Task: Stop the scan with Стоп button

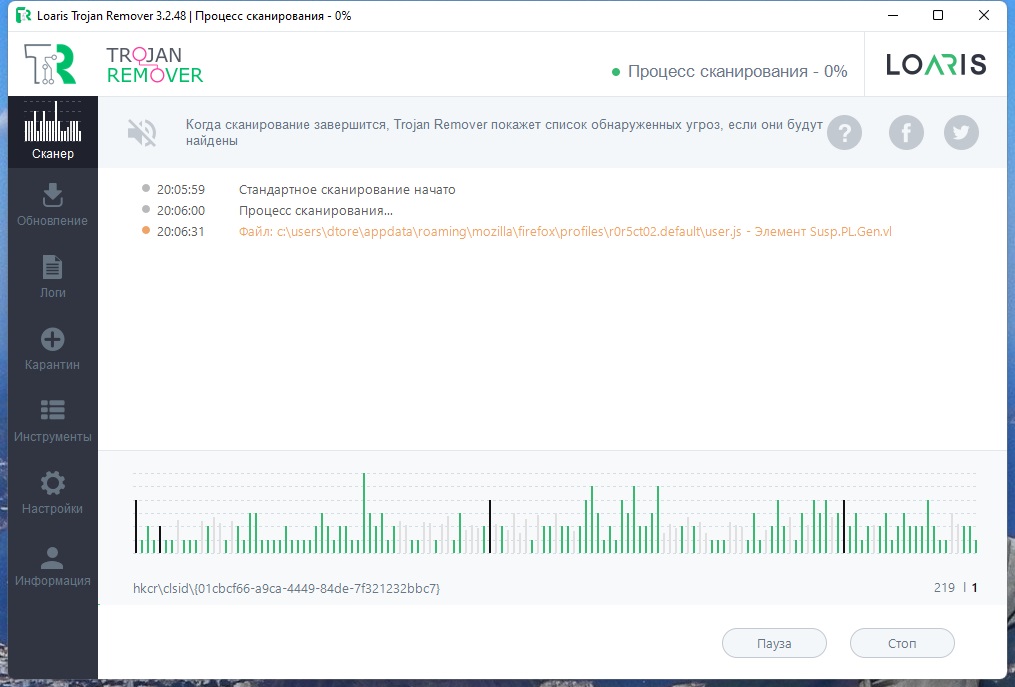Action: point(902,643)
